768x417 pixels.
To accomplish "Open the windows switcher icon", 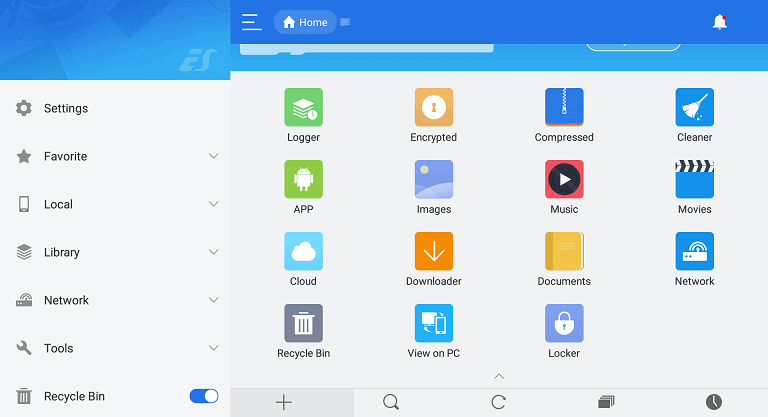I will coord(606,402).
